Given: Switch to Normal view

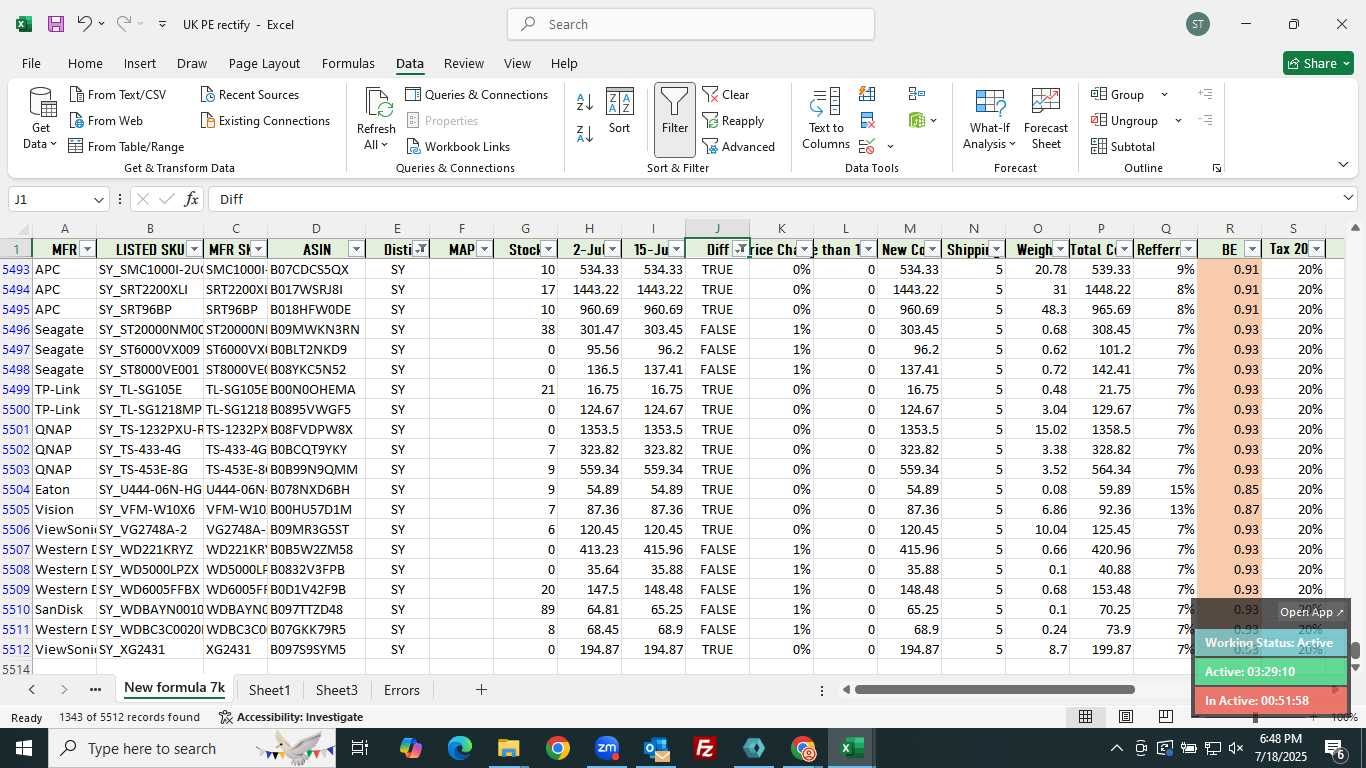Looking at the screenshot, I should click(1085, 716).
